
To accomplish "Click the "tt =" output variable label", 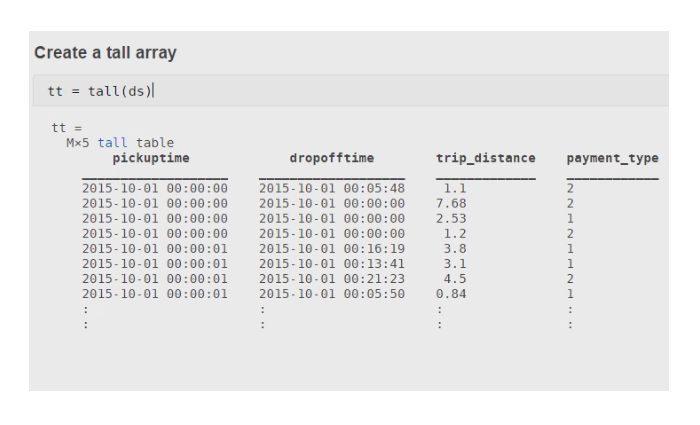I will click(x=62, y=129).
